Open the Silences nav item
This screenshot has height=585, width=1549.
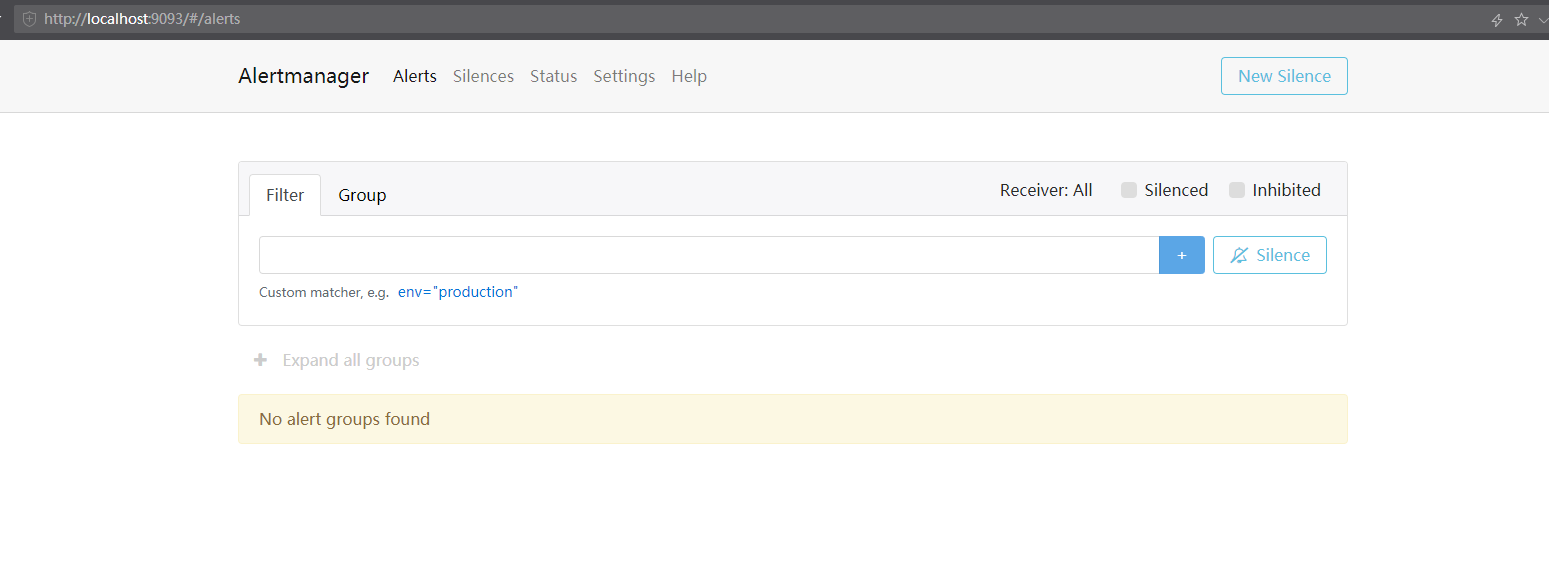coord(483,76)
